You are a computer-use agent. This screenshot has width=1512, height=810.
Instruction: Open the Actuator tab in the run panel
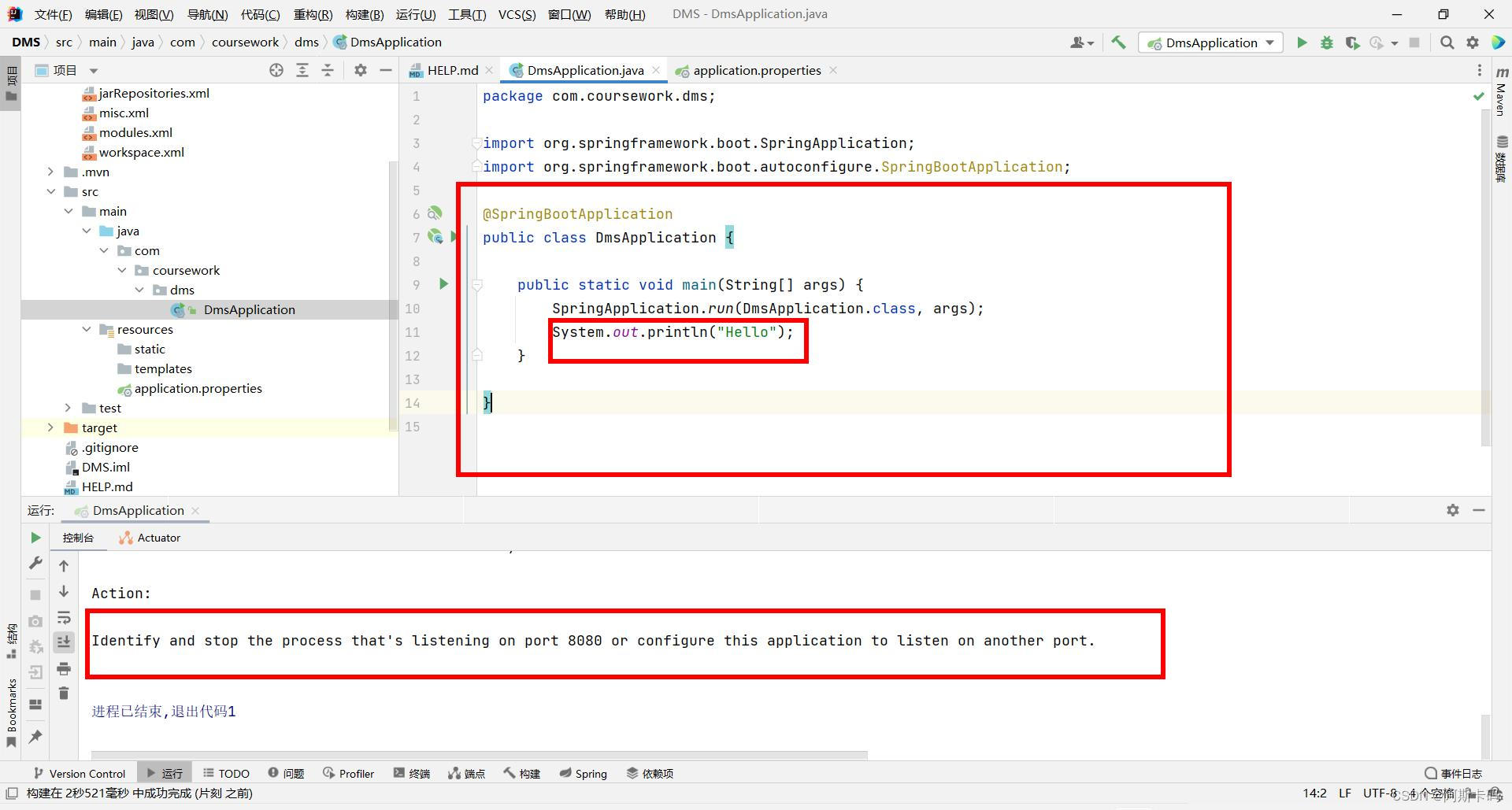[149, 538]
